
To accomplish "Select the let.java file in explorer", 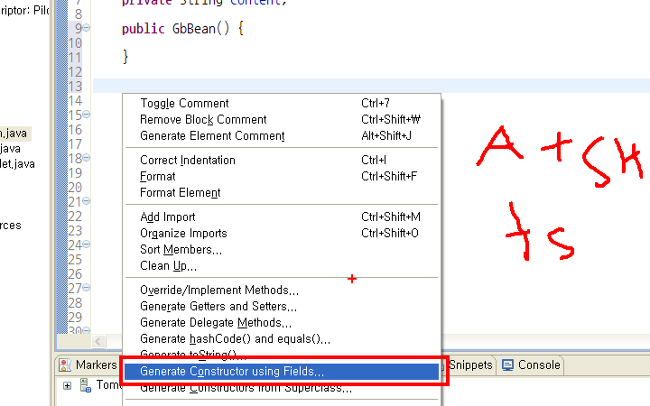I will coord(17,164).
